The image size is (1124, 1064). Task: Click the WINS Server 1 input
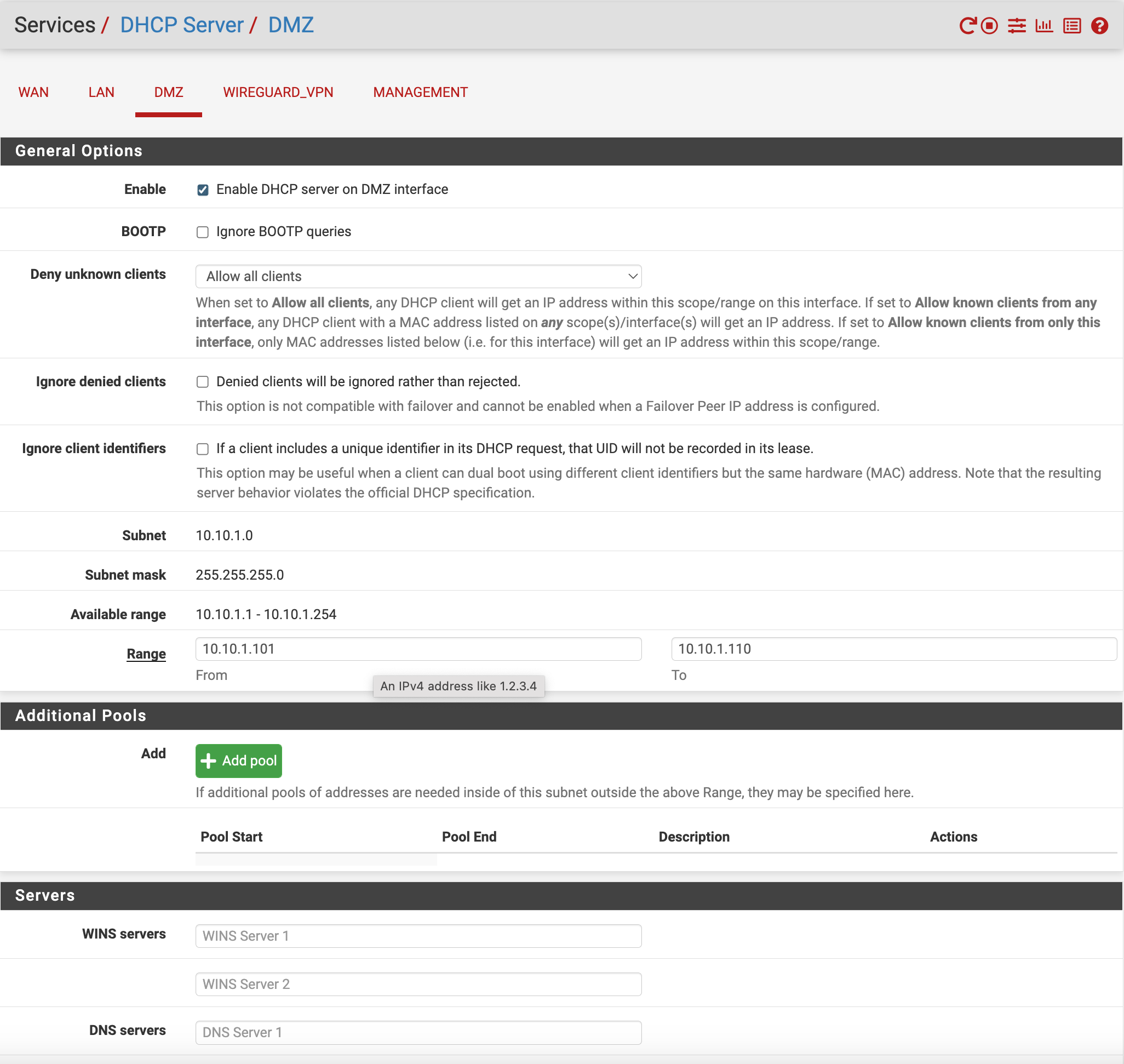418,936
